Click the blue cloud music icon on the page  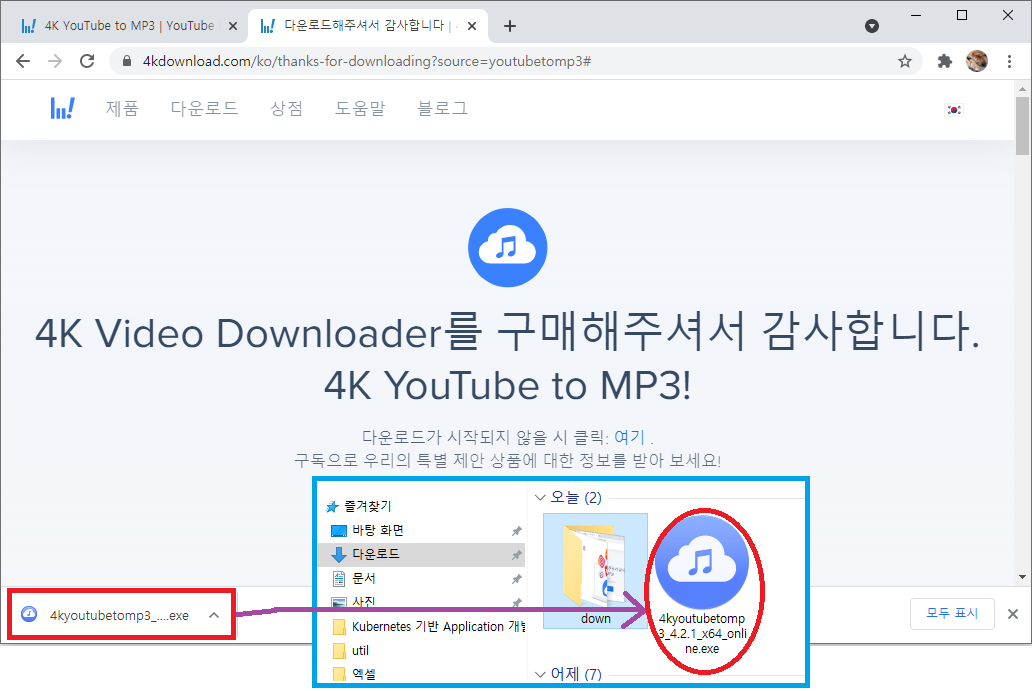tap(507, 247)
